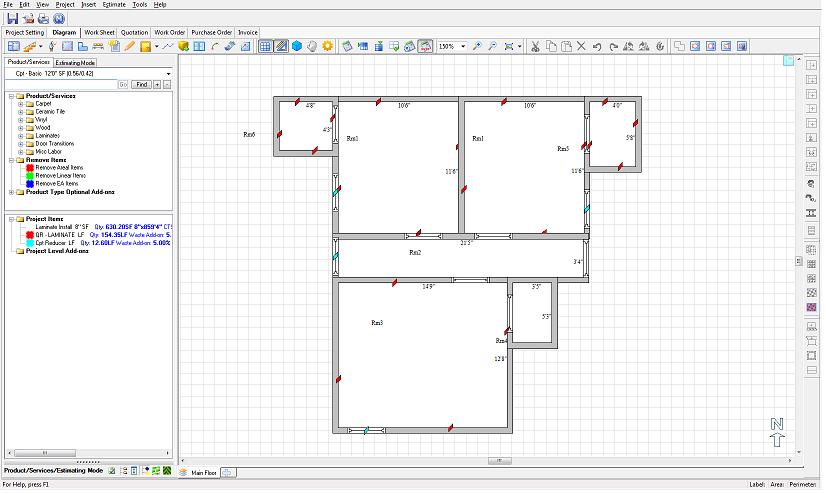Switch to the Estimating Mode tab
Screen dimensions: 826x494
click(x=76, y=63)
